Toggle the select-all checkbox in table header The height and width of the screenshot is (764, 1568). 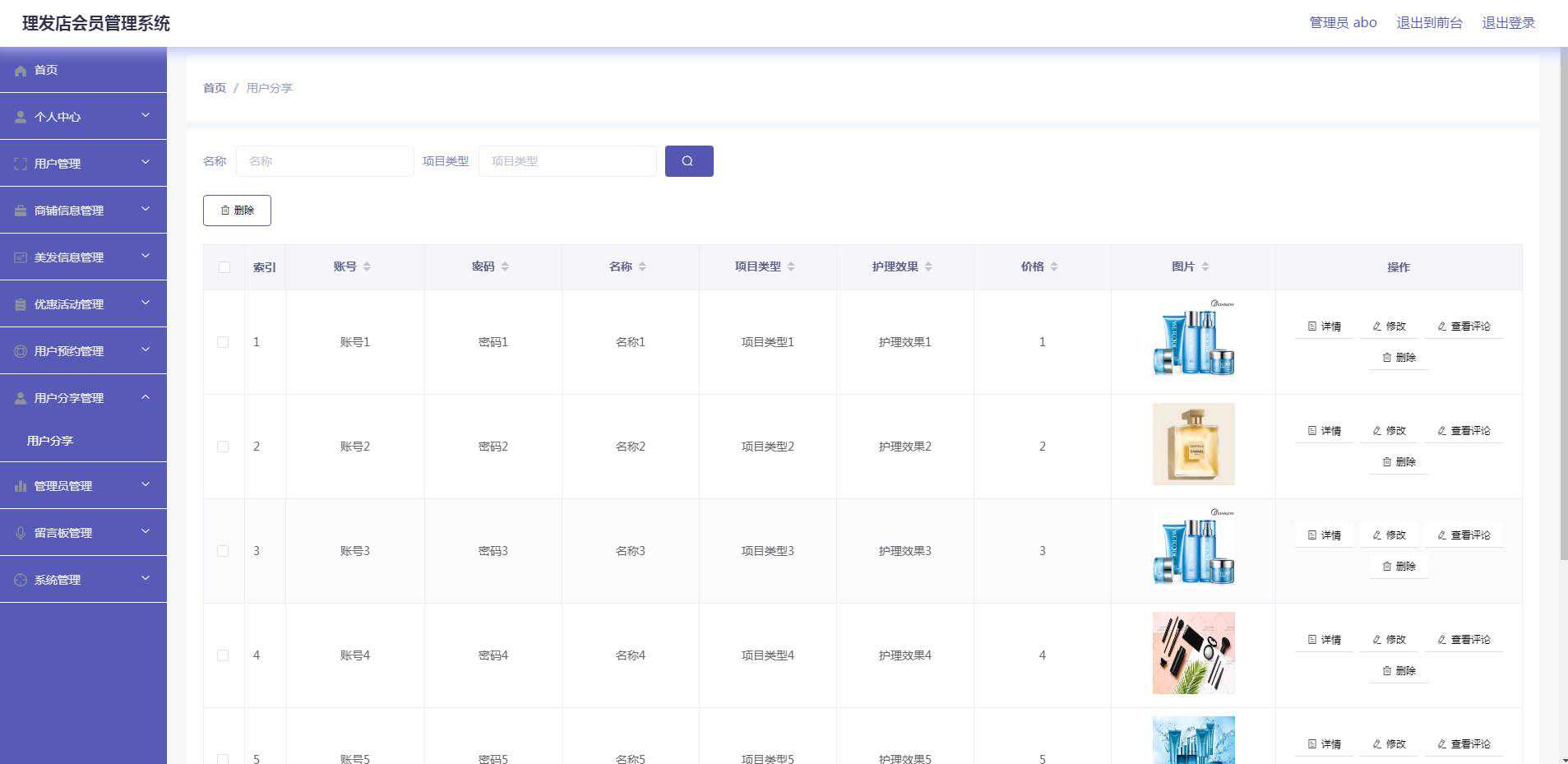point(224,267)
